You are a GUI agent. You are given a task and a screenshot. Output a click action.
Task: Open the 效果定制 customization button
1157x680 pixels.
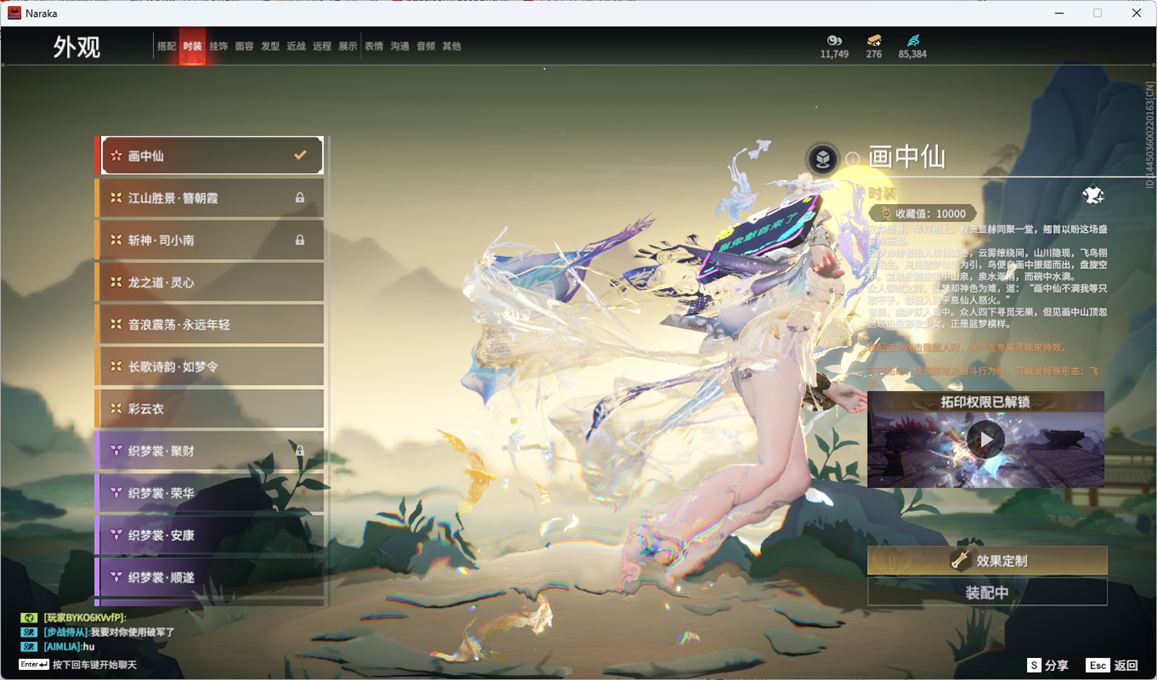click(x=987, y=561)
